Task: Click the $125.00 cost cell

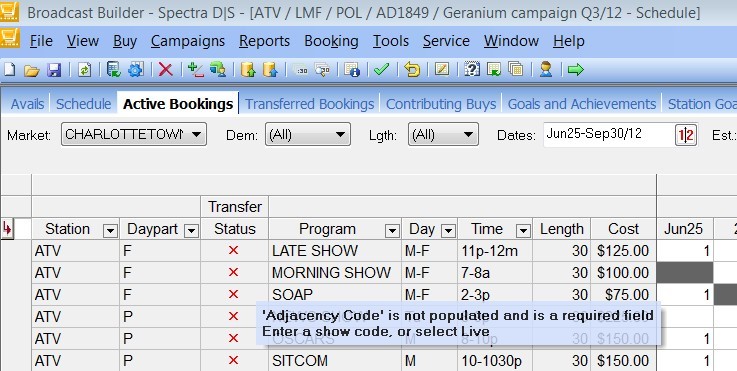Action: 623,251
